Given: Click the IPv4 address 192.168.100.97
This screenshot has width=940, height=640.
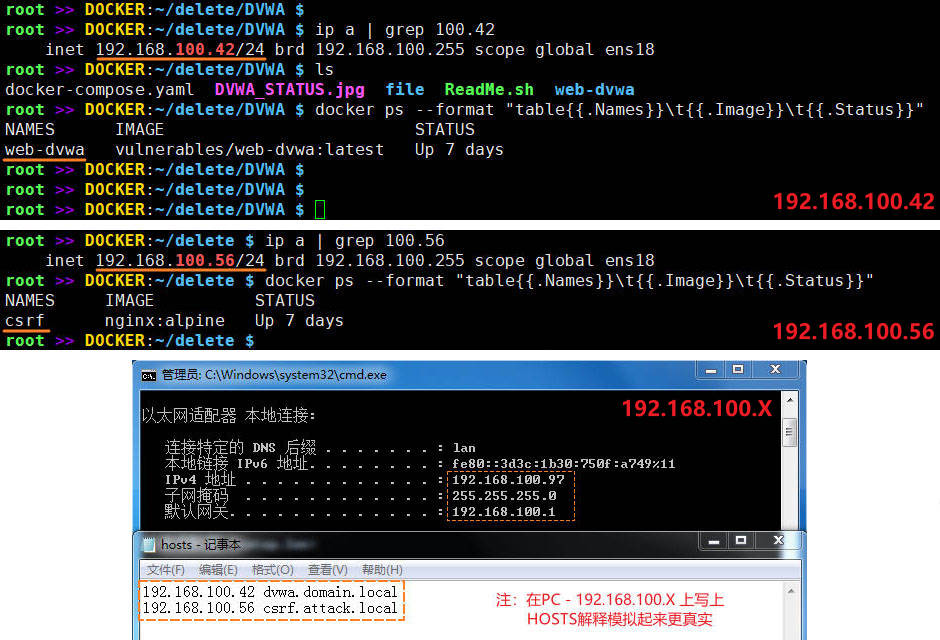Looking at the screenshot, I should click(x=508, y=479).
